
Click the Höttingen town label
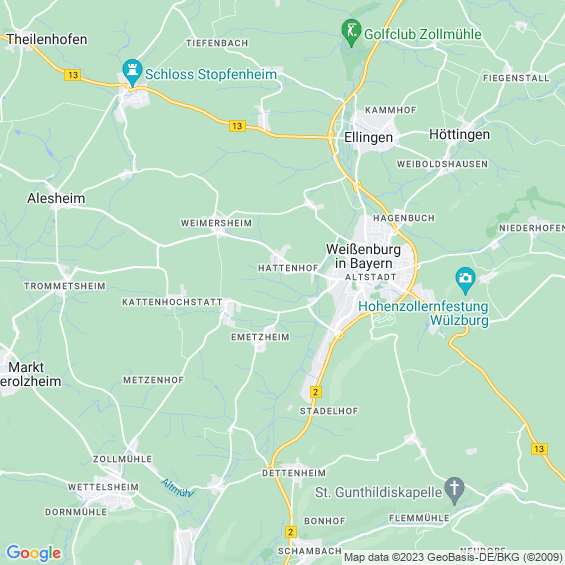tap(459, 134)
